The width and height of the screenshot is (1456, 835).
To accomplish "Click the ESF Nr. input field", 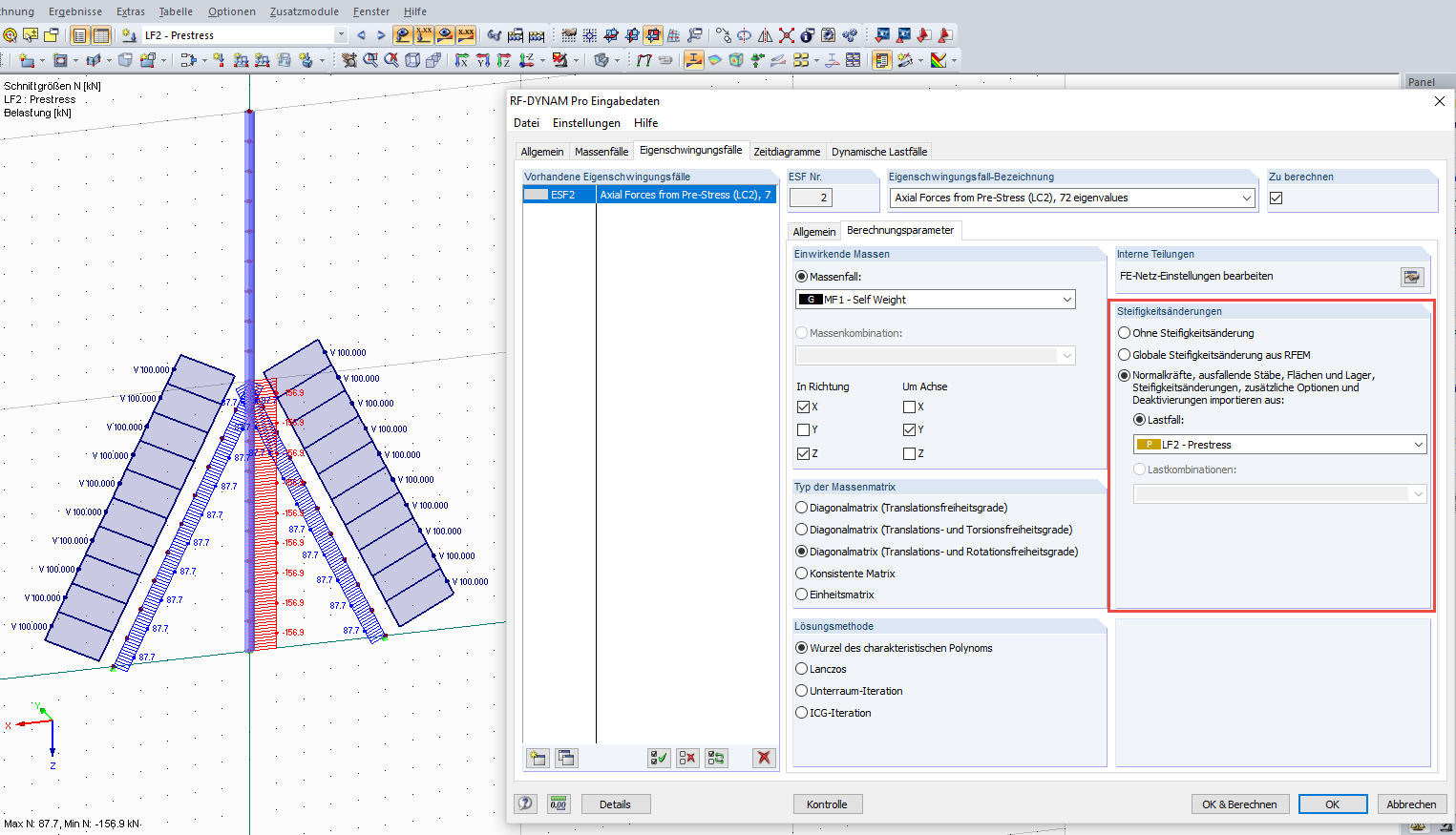I will click(x=811, y=198).
